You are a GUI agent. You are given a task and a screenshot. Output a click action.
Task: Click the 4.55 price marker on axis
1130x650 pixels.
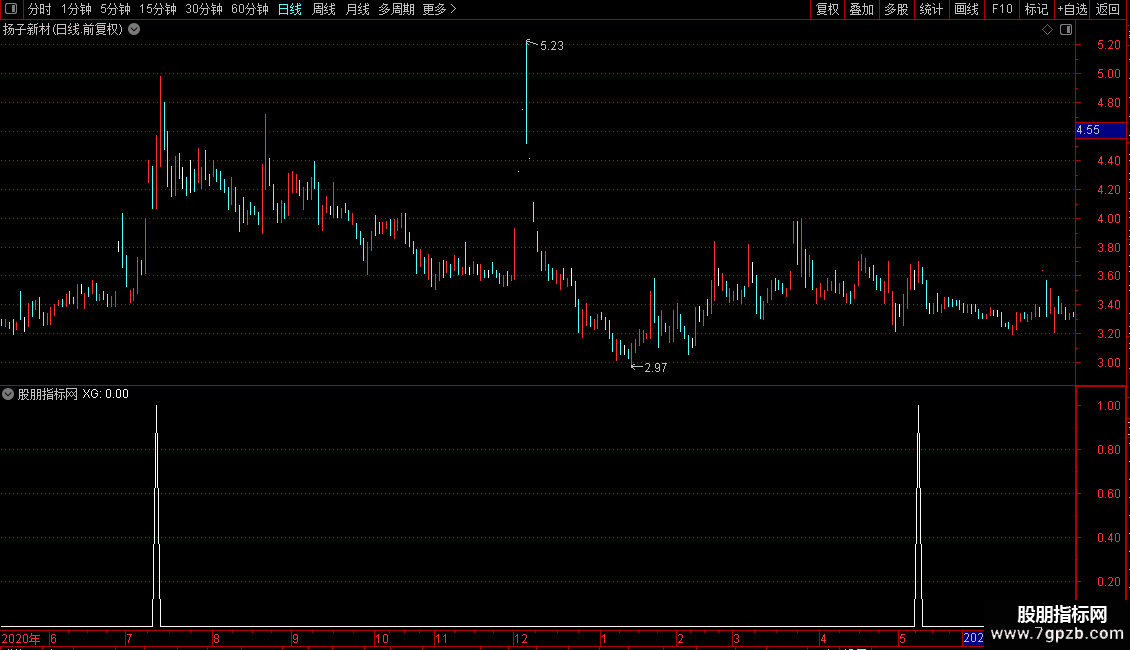pos(1100,130)
